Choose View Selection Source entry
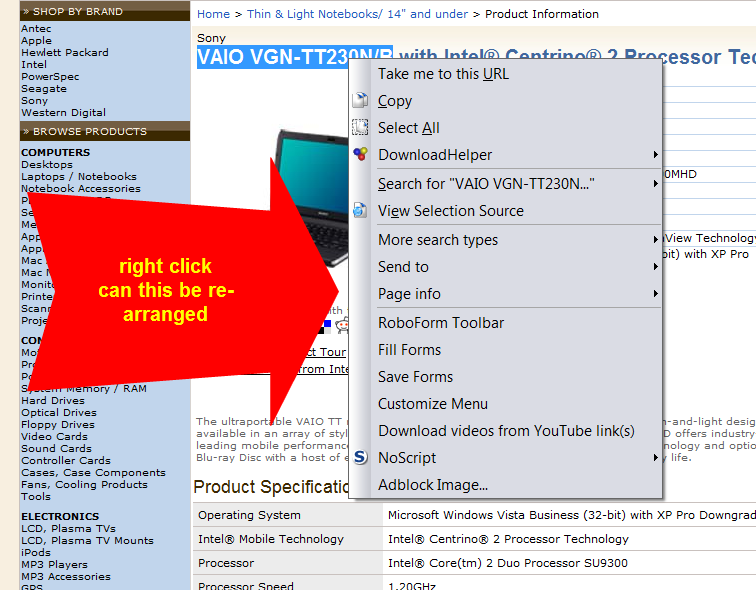Viewport: 756px width, 590px height. click(x=505, y=211)
